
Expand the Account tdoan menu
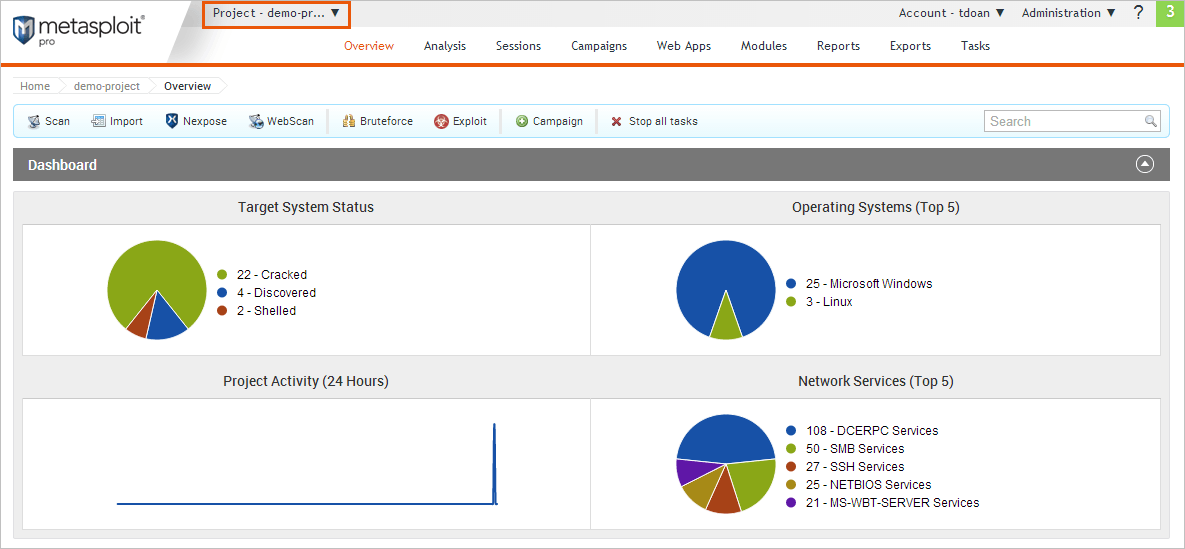[951, 13]
